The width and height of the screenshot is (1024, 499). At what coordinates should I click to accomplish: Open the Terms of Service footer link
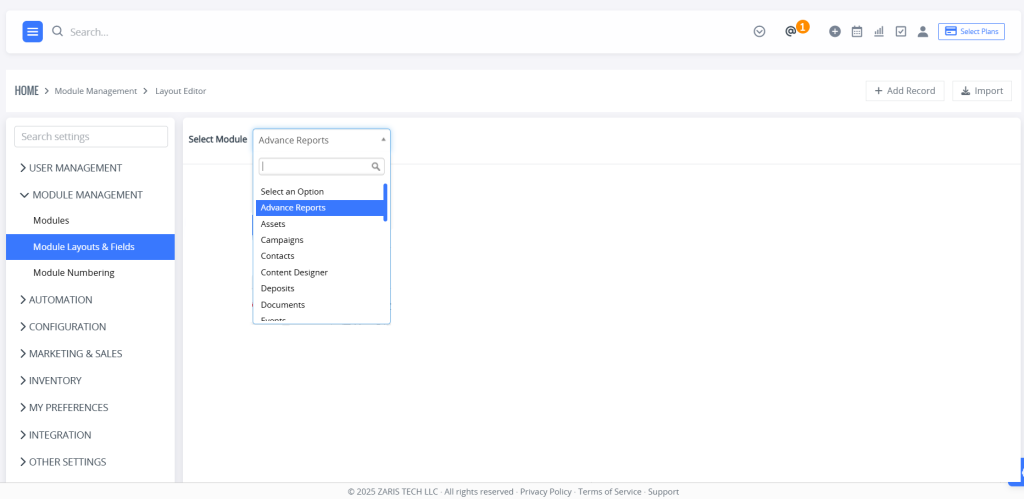click(x=609, y=491)
